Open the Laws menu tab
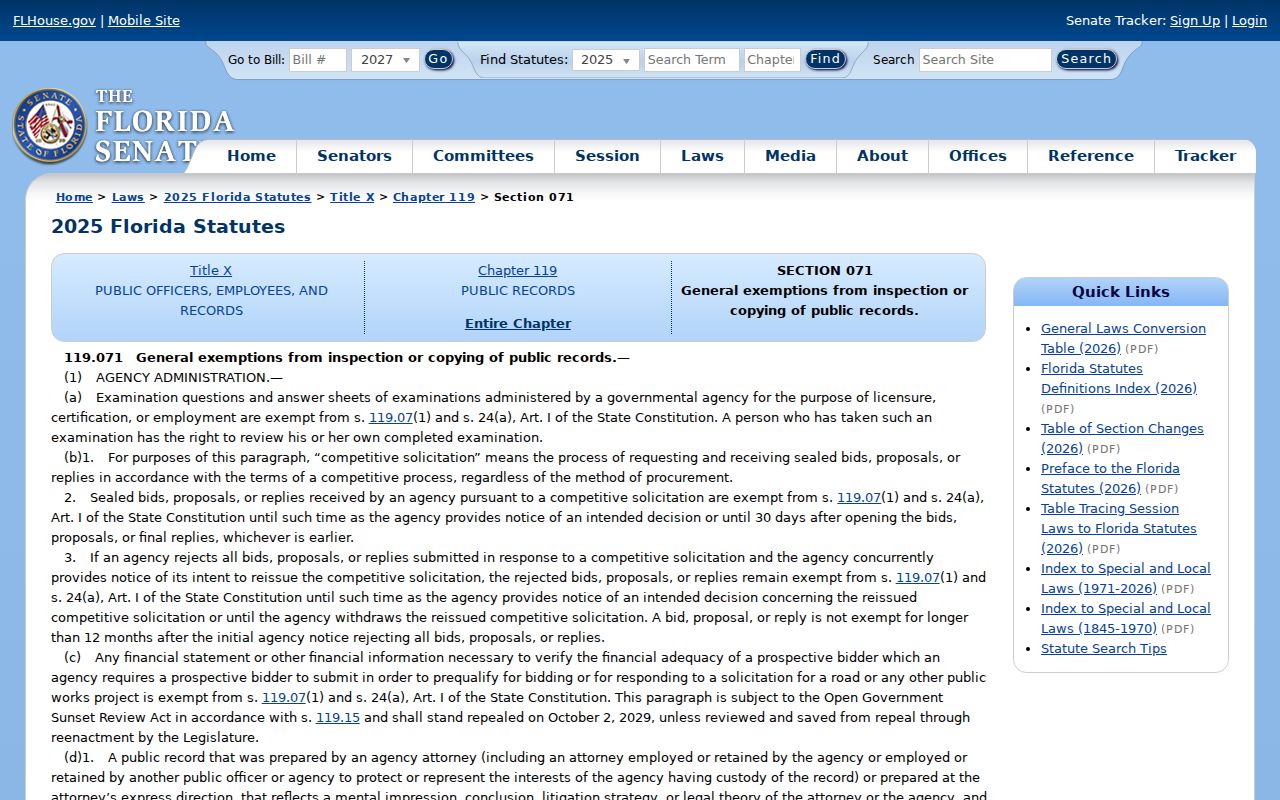 click(x=702, y=156)
